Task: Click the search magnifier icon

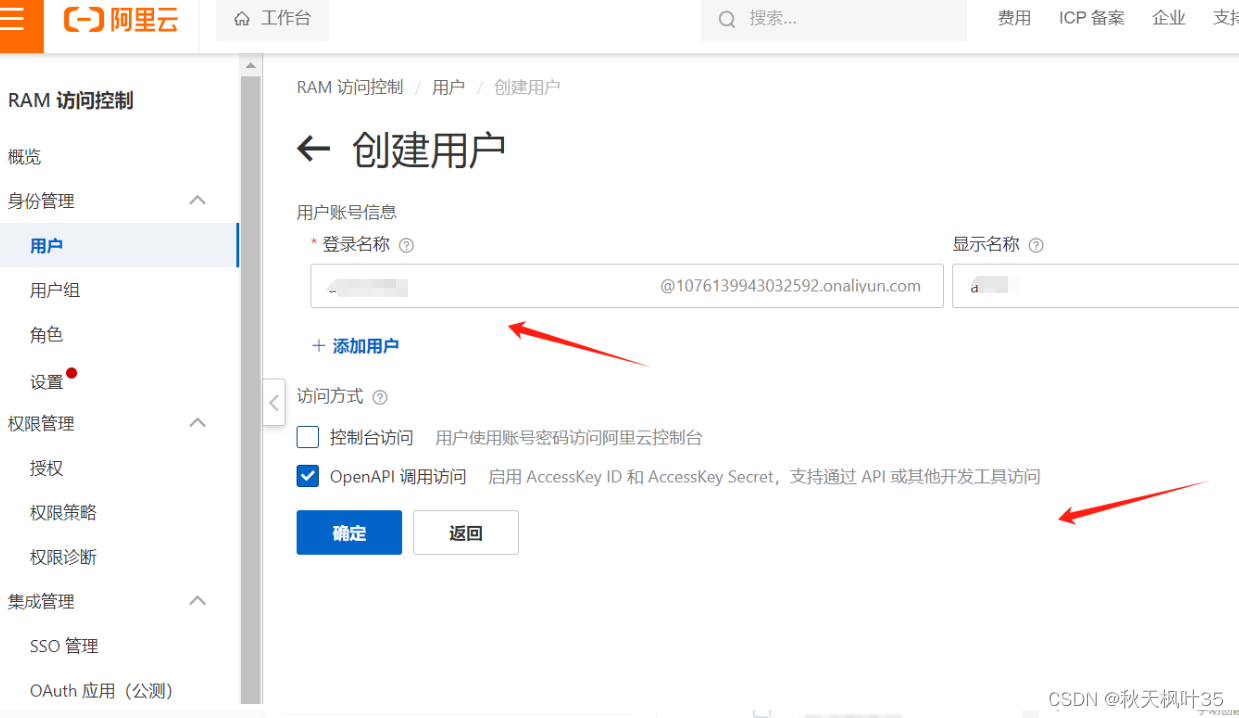Action: click(727, 18)
